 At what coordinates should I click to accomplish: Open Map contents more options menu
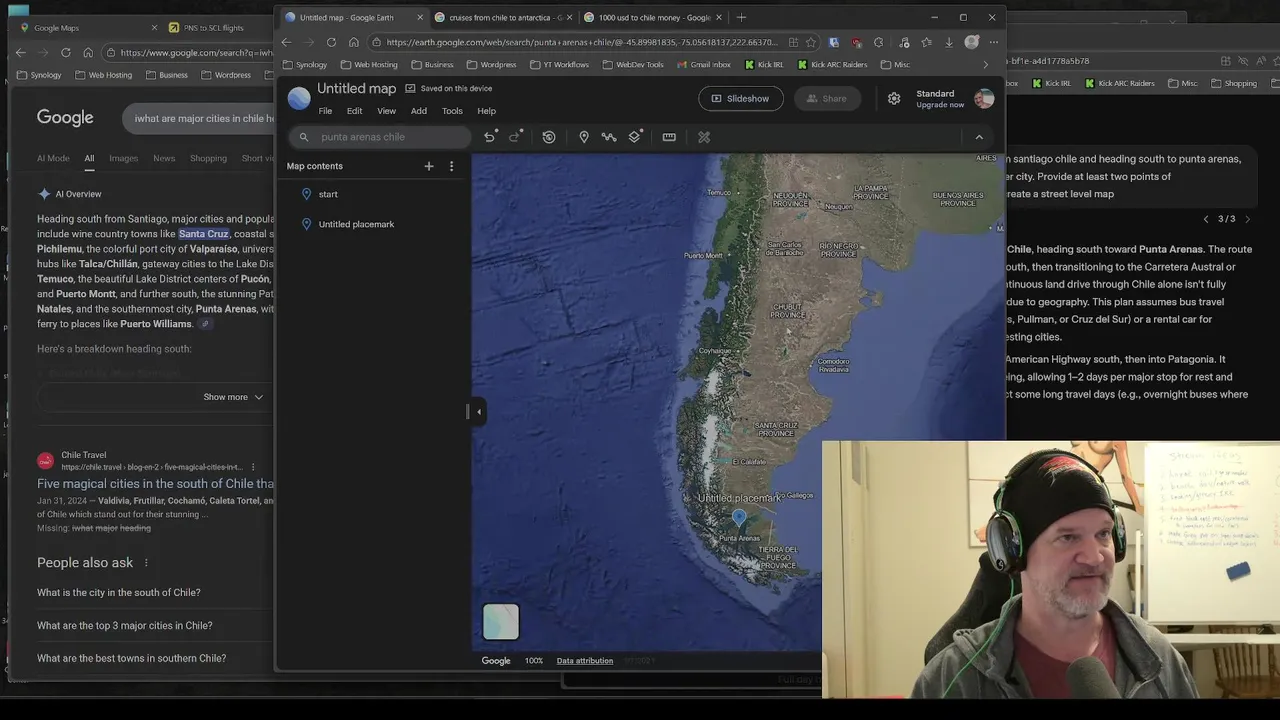coord(451,166)
